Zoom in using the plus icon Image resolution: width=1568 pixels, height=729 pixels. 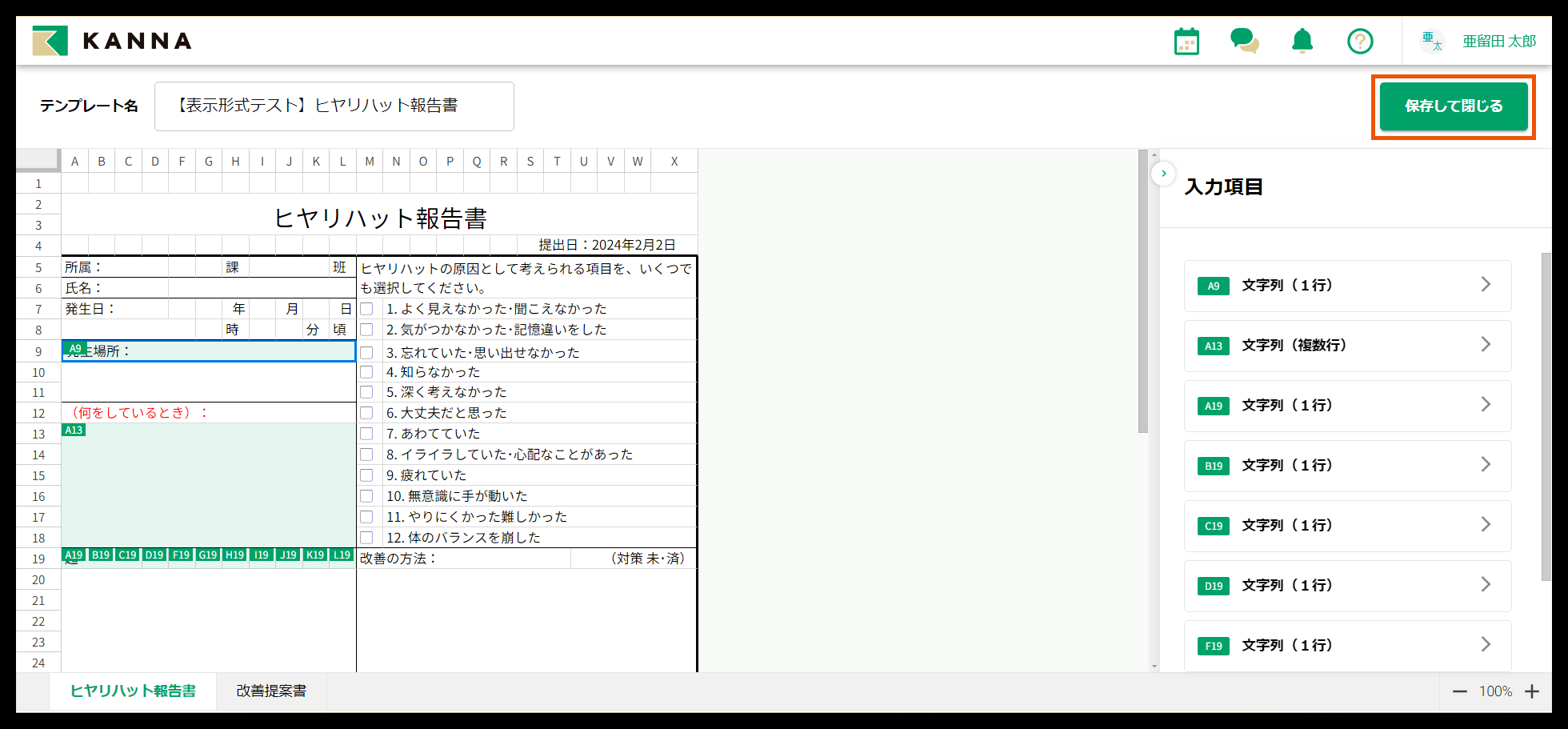(1533, 691)
